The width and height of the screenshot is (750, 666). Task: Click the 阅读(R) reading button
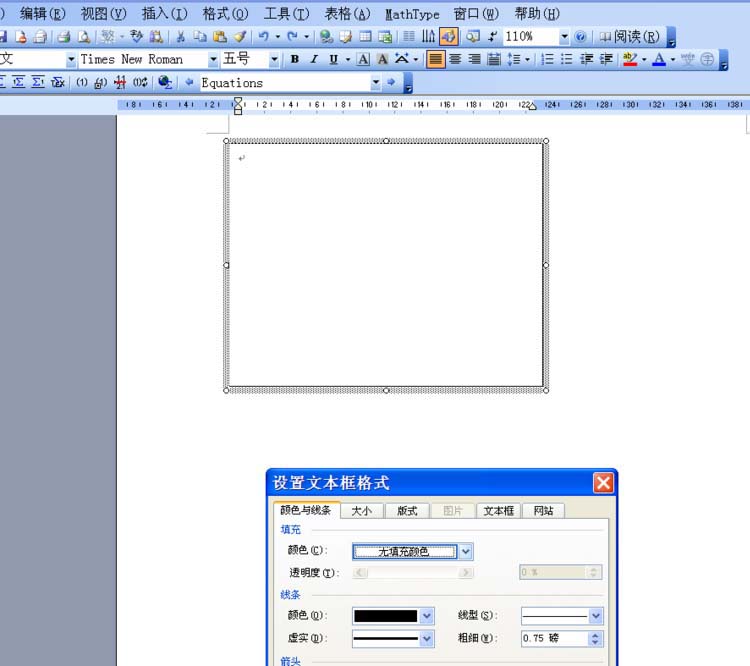[x=629, y=36]
